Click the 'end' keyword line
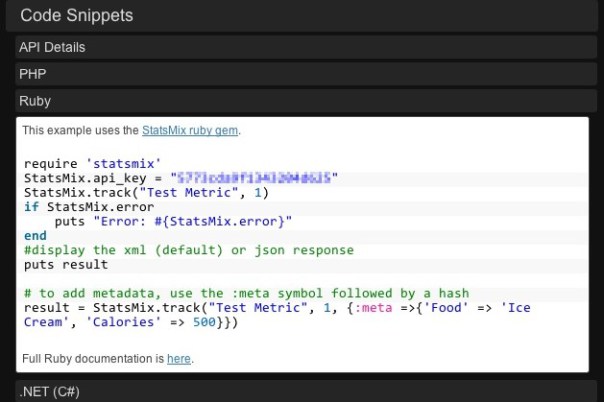The image size is (604, 402). click(x=35, y=236)
